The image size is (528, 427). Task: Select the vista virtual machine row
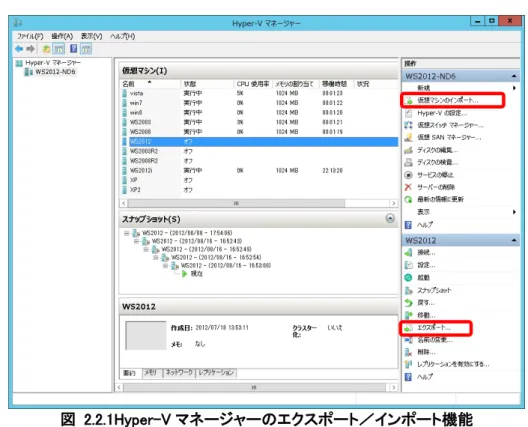tap(259, 93)
